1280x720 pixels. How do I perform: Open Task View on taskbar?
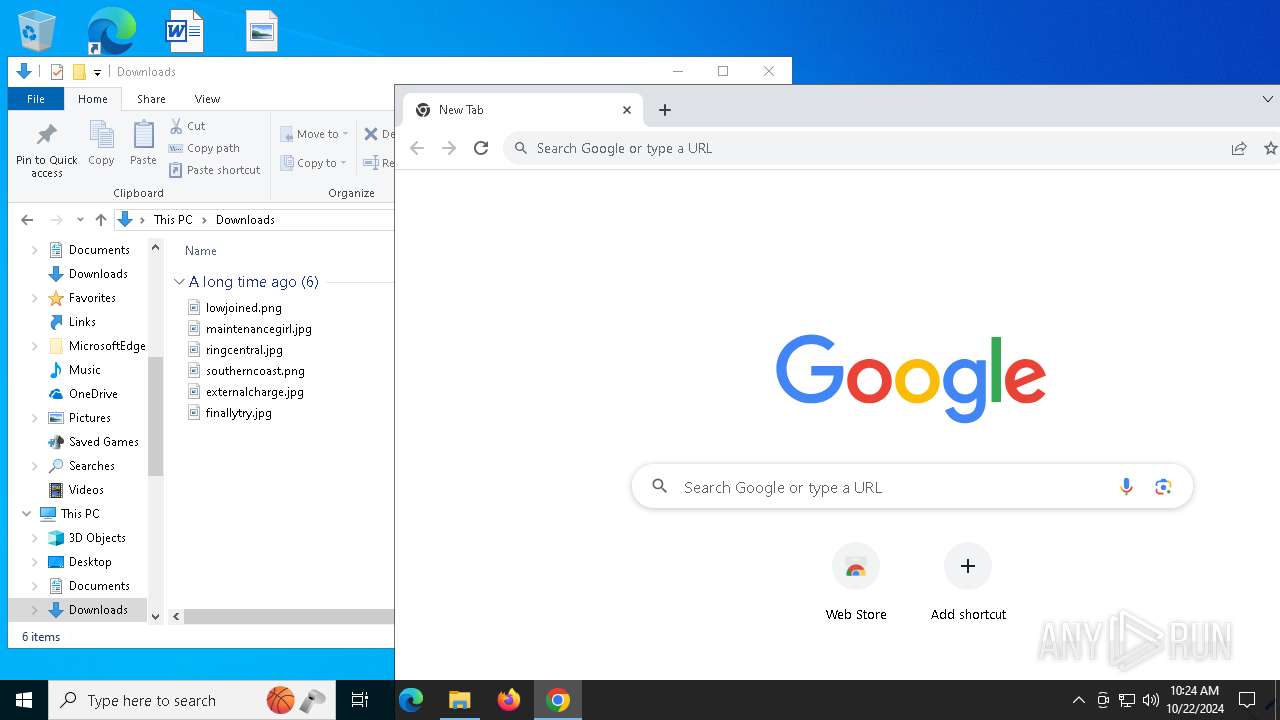point(360,700)
